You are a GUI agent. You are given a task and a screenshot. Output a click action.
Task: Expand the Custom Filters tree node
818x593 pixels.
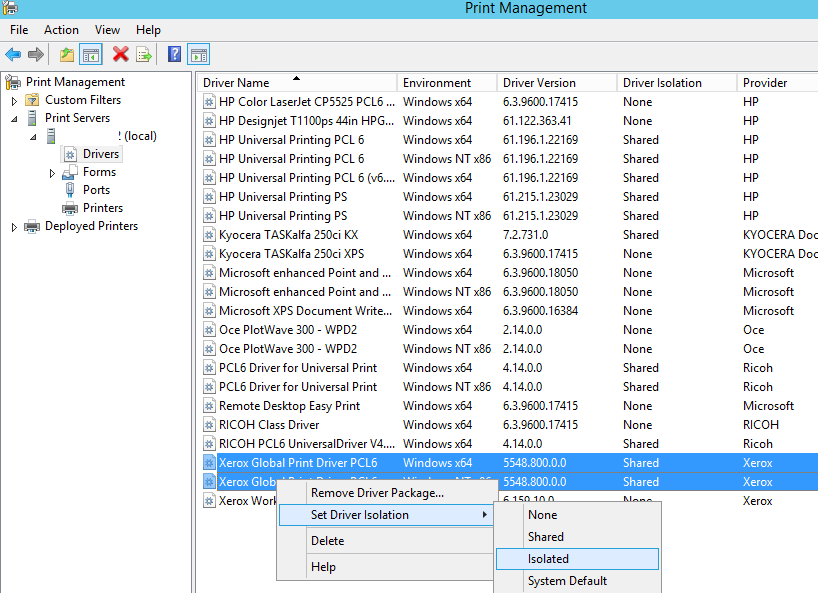pyautogui.click(x=15, y=101)
